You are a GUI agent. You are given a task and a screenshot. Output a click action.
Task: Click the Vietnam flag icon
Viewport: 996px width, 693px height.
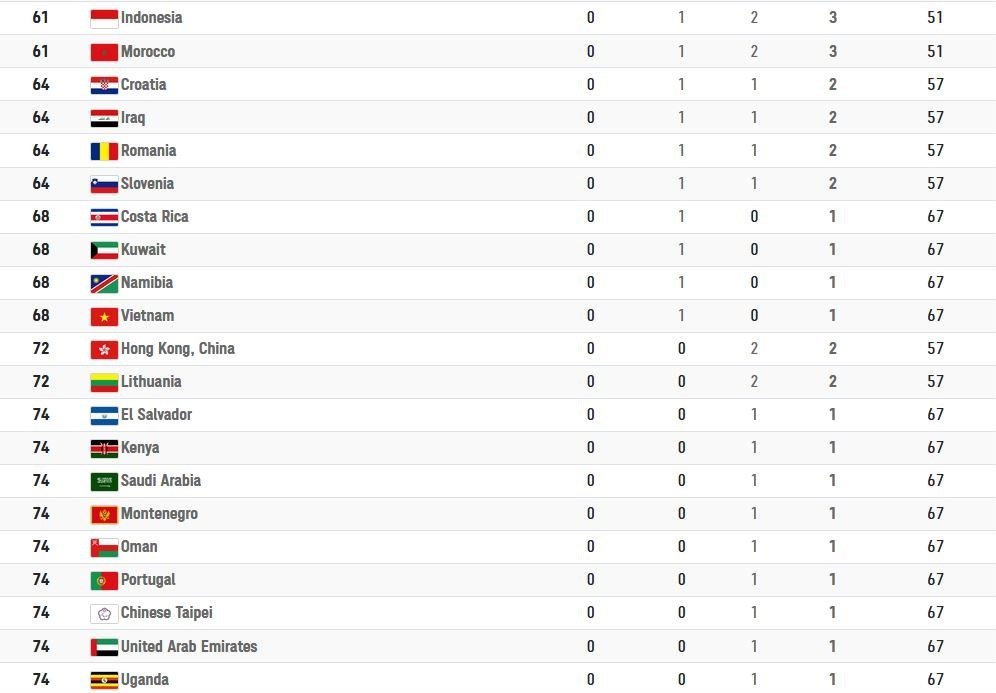104,315
